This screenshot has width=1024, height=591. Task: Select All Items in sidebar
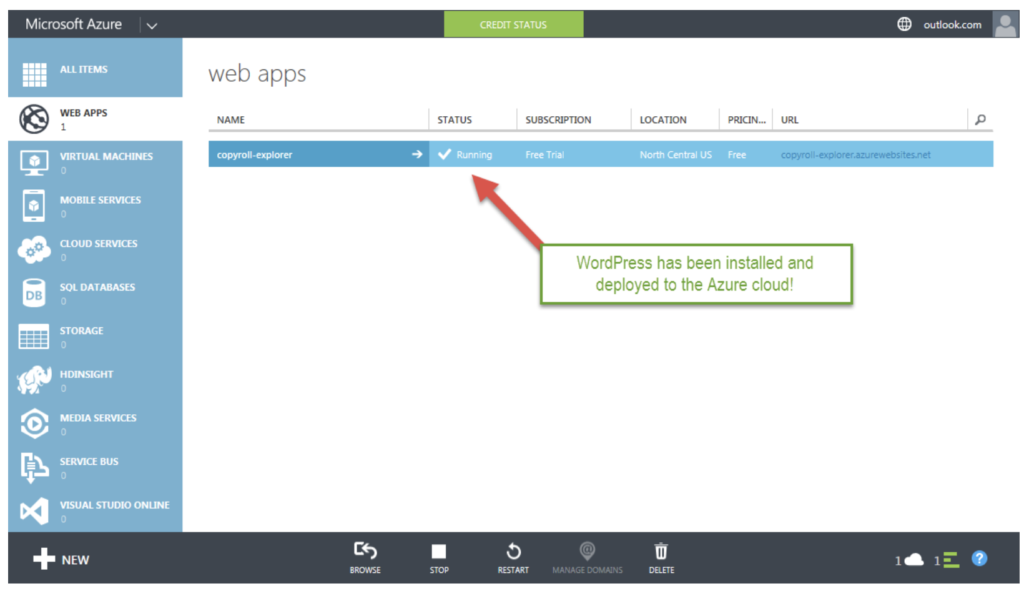click(x=95, y=69)
